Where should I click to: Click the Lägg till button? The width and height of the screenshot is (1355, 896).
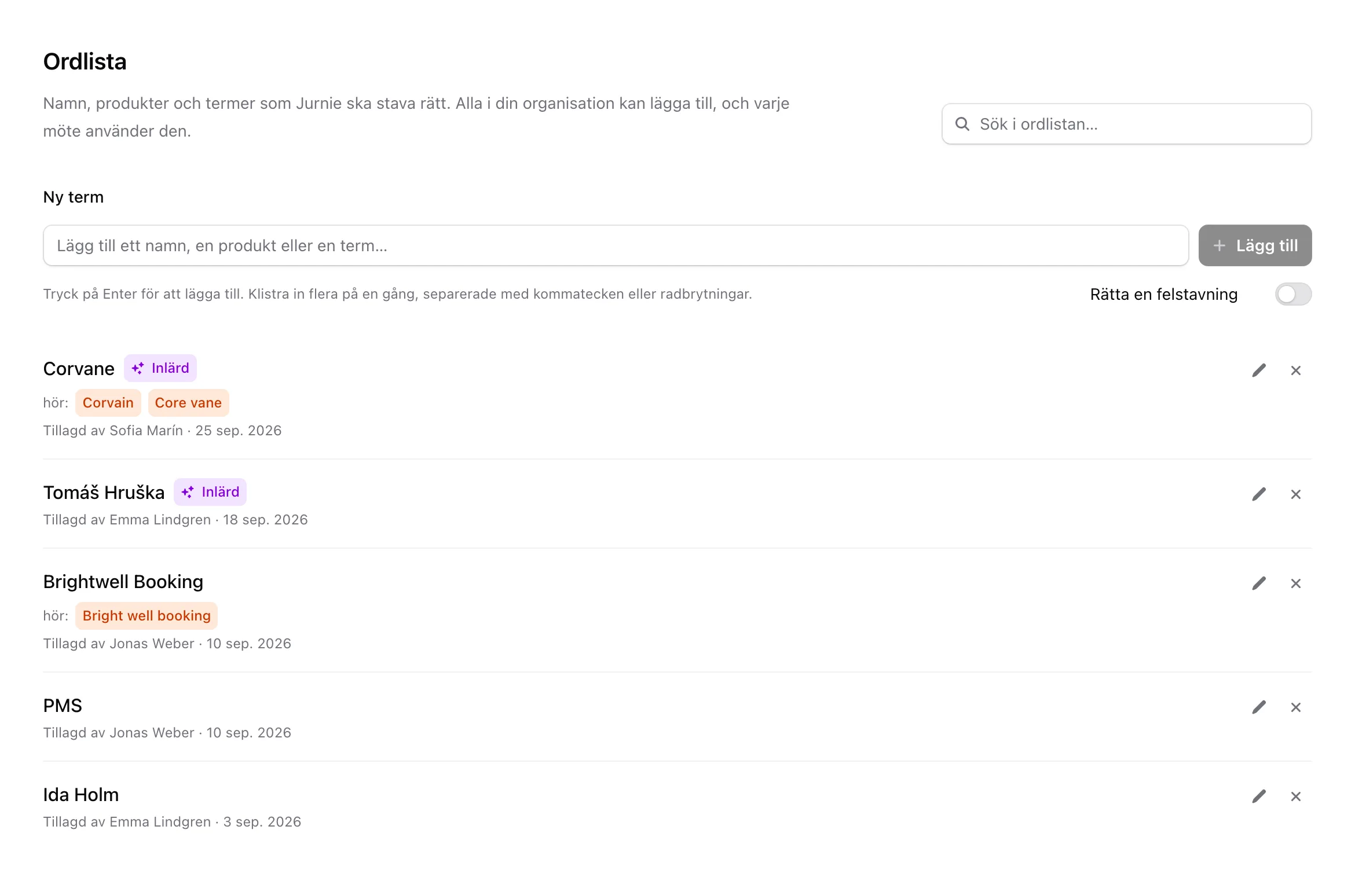pos(1255,245)
